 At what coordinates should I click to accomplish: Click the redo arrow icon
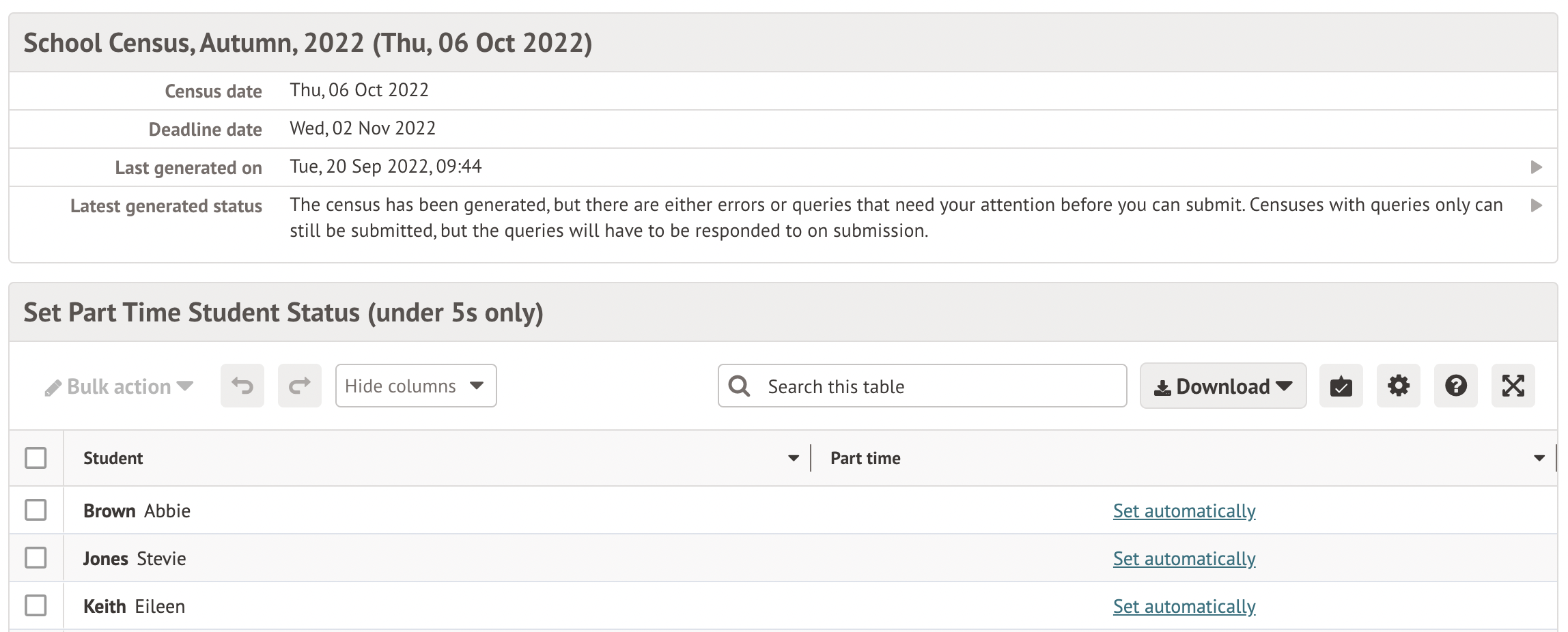299,386
